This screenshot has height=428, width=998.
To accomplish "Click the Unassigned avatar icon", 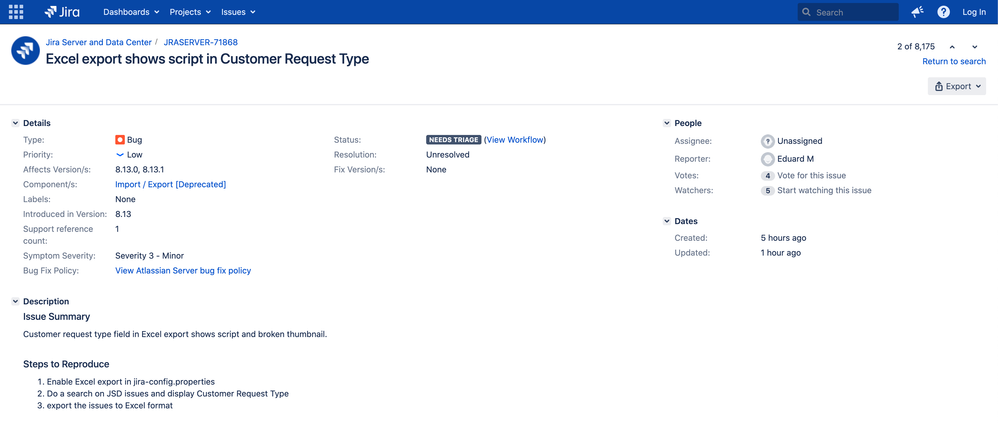I will tap(768, 141).
